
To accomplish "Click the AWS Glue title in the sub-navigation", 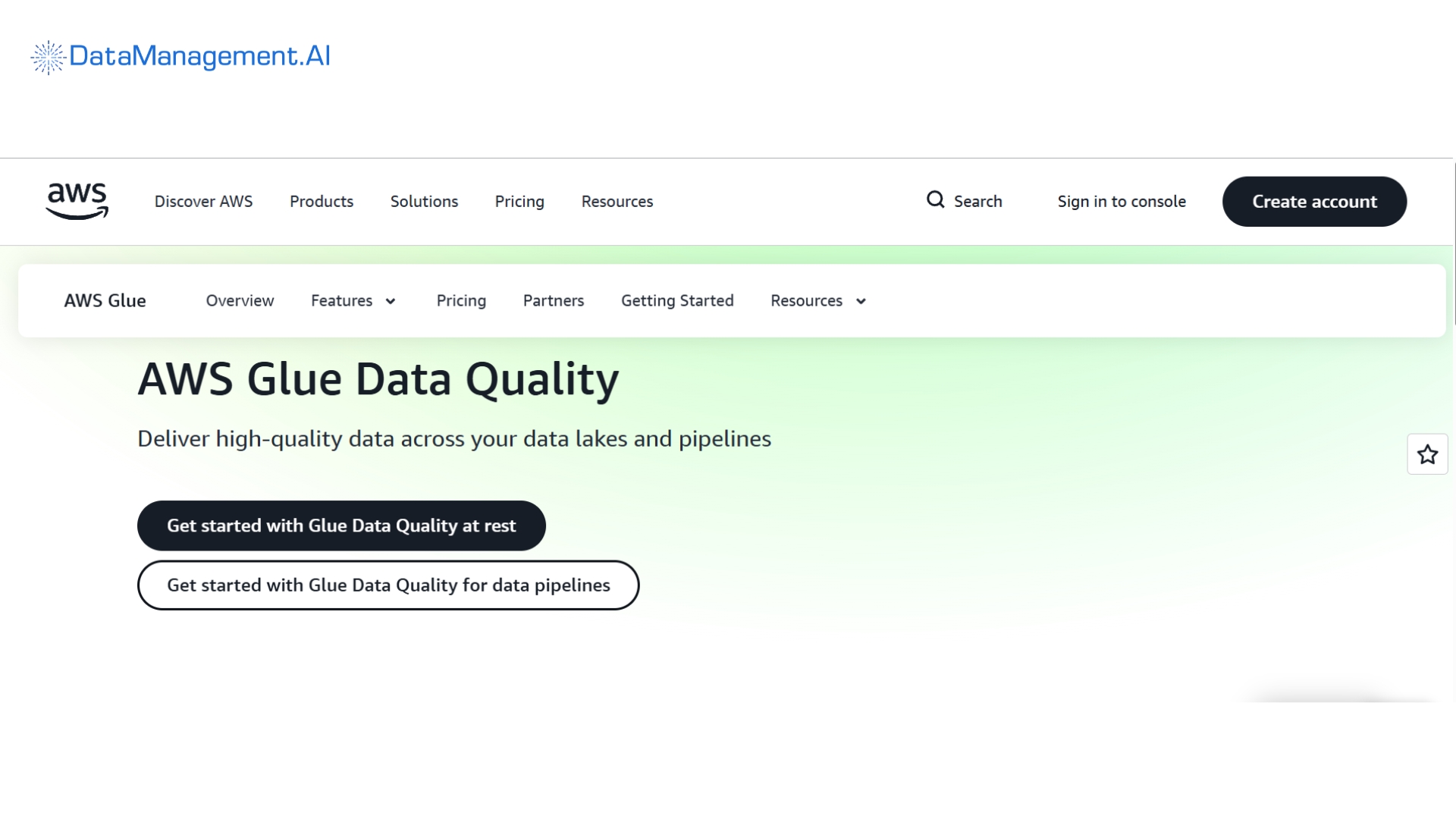I will pyautogui.click(x=105, y=300).
